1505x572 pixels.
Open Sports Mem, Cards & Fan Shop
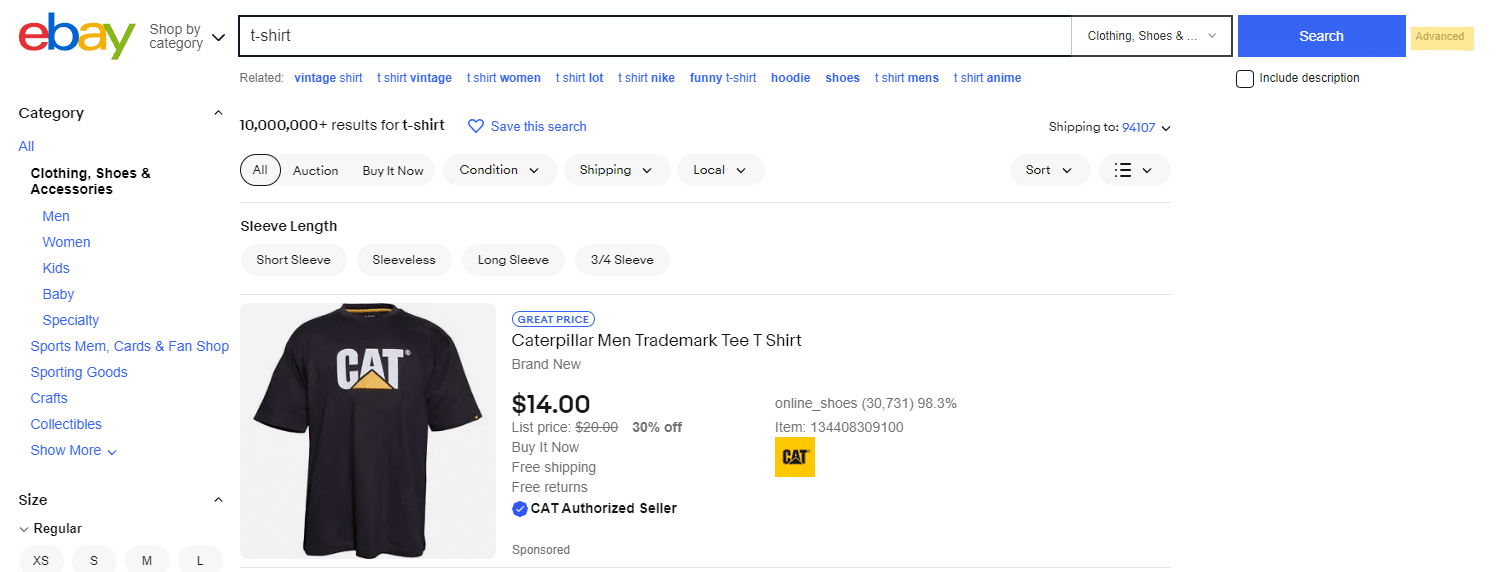[130, 346]
